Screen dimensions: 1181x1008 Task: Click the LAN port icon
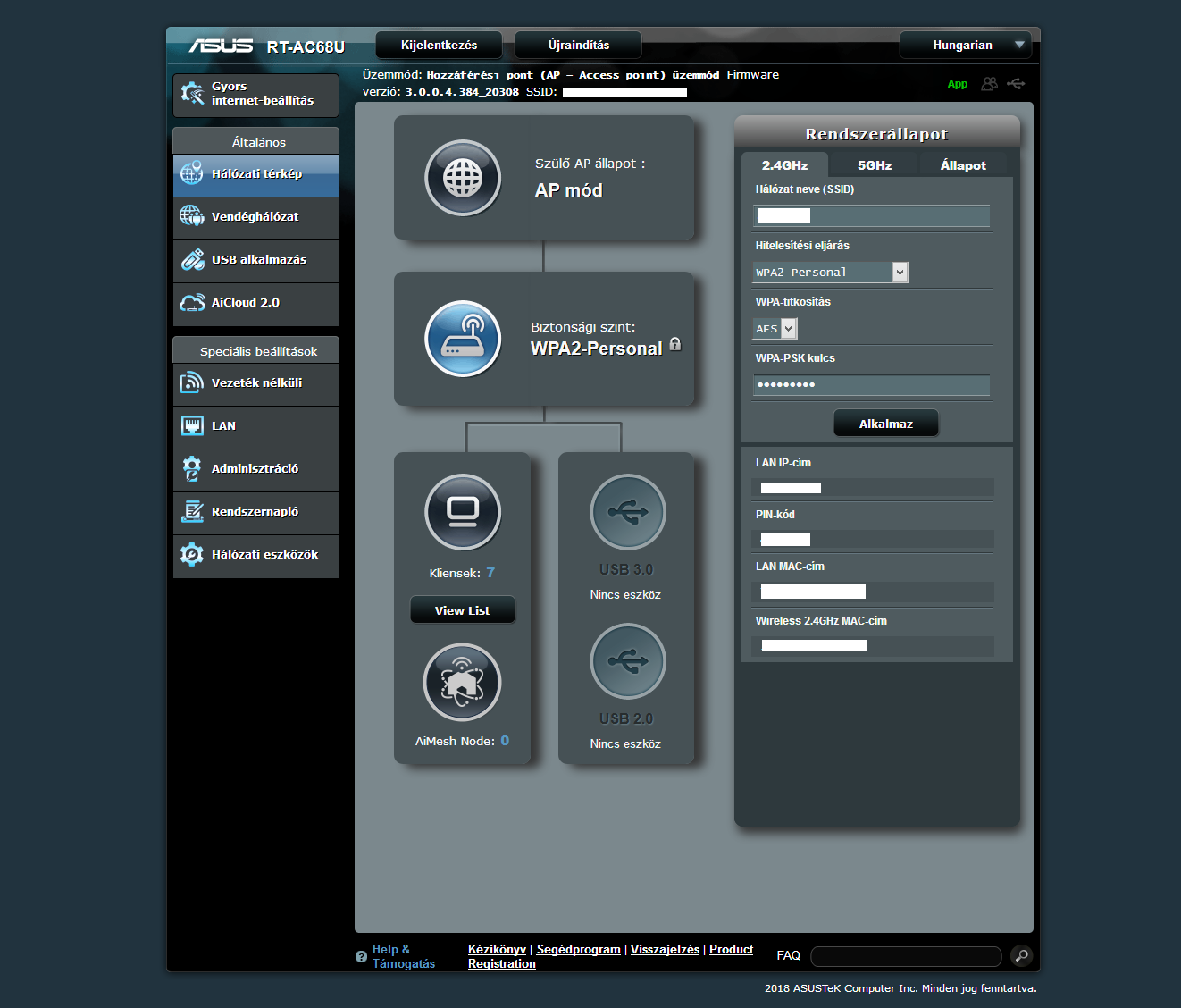192,425
